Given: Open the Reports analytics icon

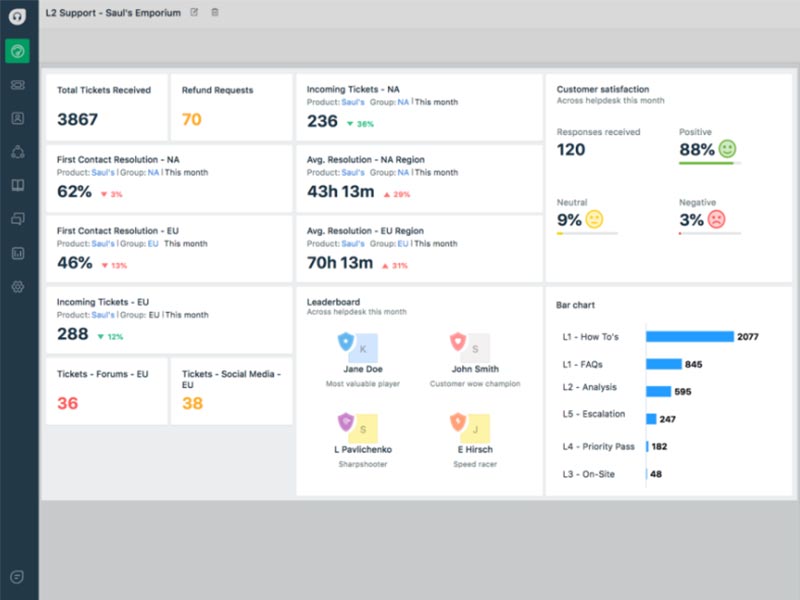Looking at the screenshot, I should coord(17,252).
